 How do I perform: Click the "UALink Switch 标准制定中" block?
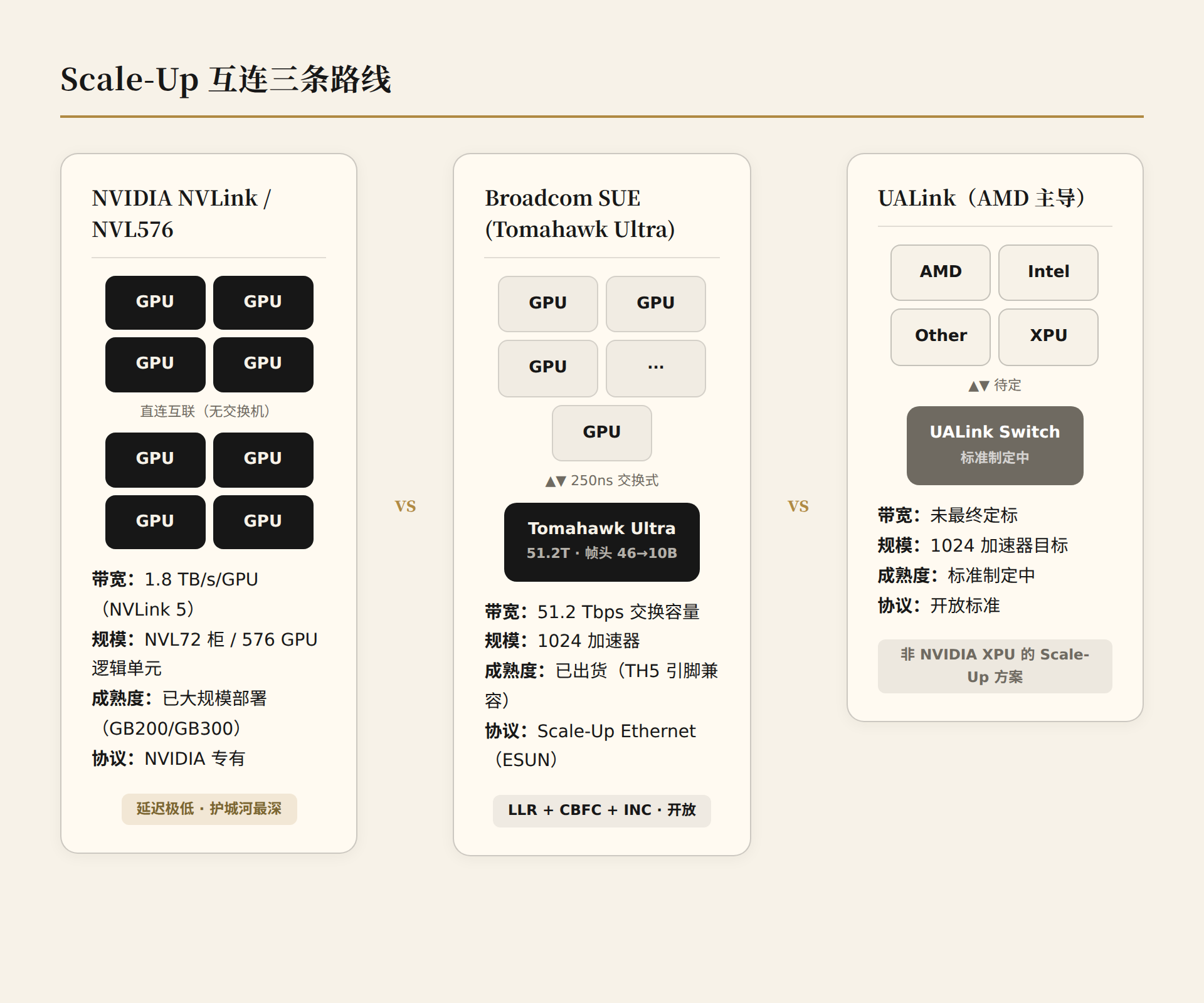click(995, 445)
